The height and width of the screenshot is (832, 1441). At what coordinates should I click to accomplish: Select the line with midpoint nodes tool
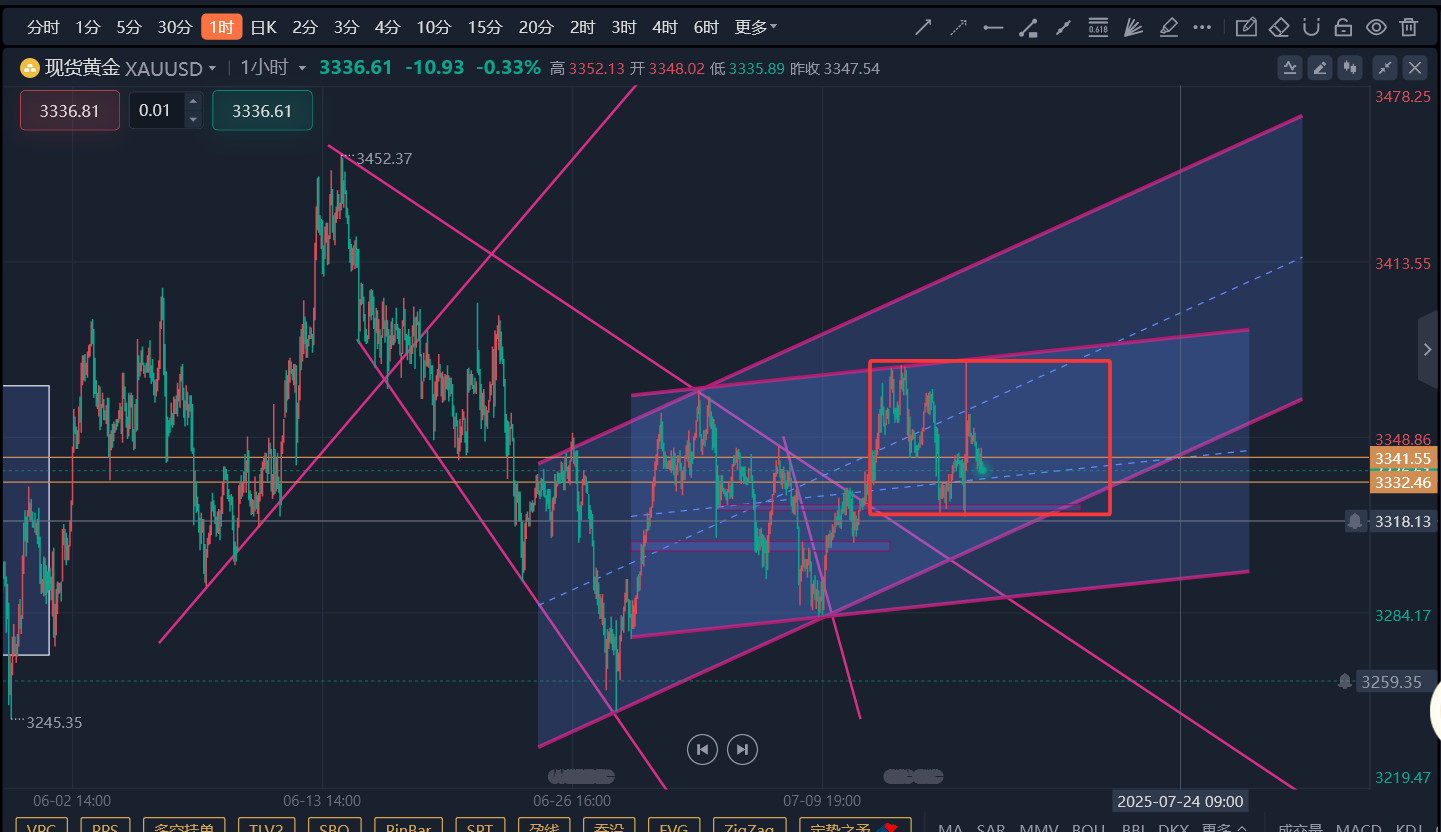(x=1063, y=27)
